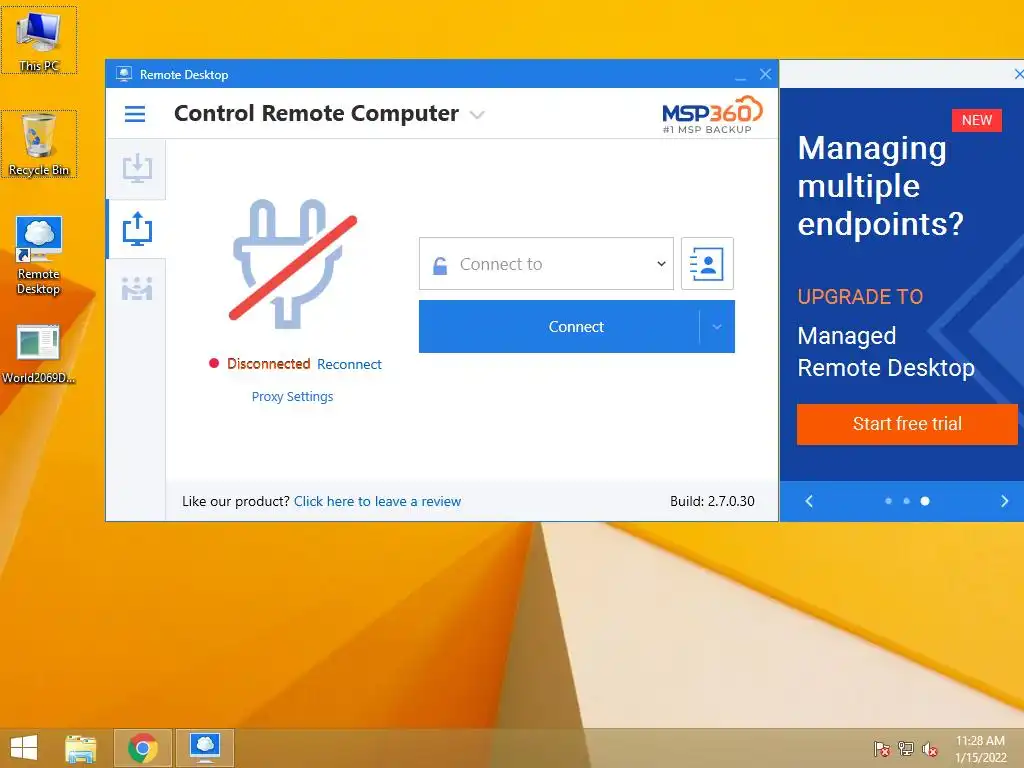This screenshot has height=768, width=1024.
Task: Select the outgoing control sidebar icon
Action: (x=136, y=229)
